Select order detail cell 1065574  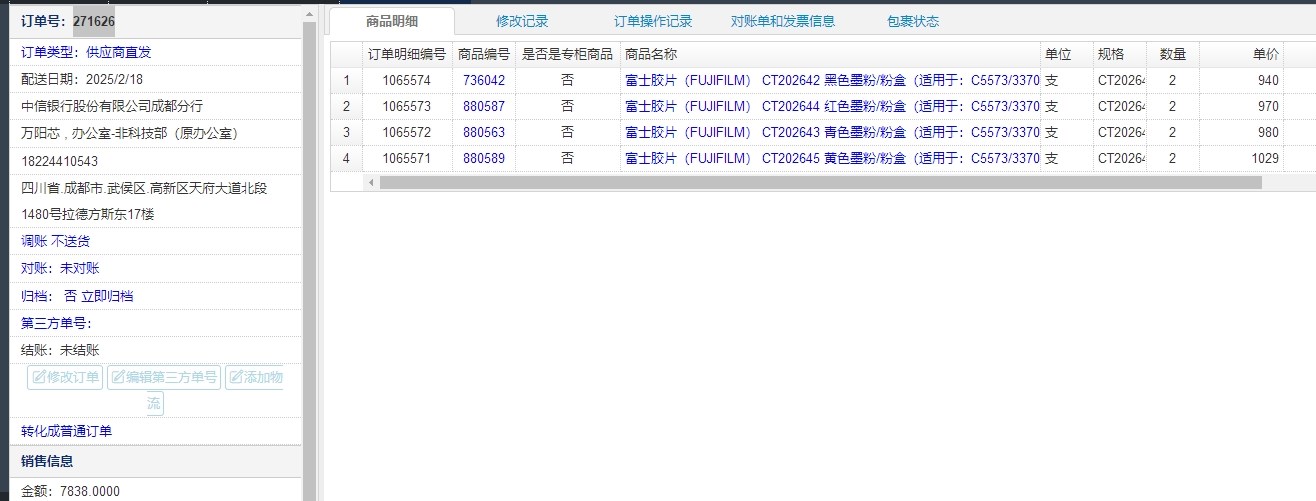click(x=407, y=80)
